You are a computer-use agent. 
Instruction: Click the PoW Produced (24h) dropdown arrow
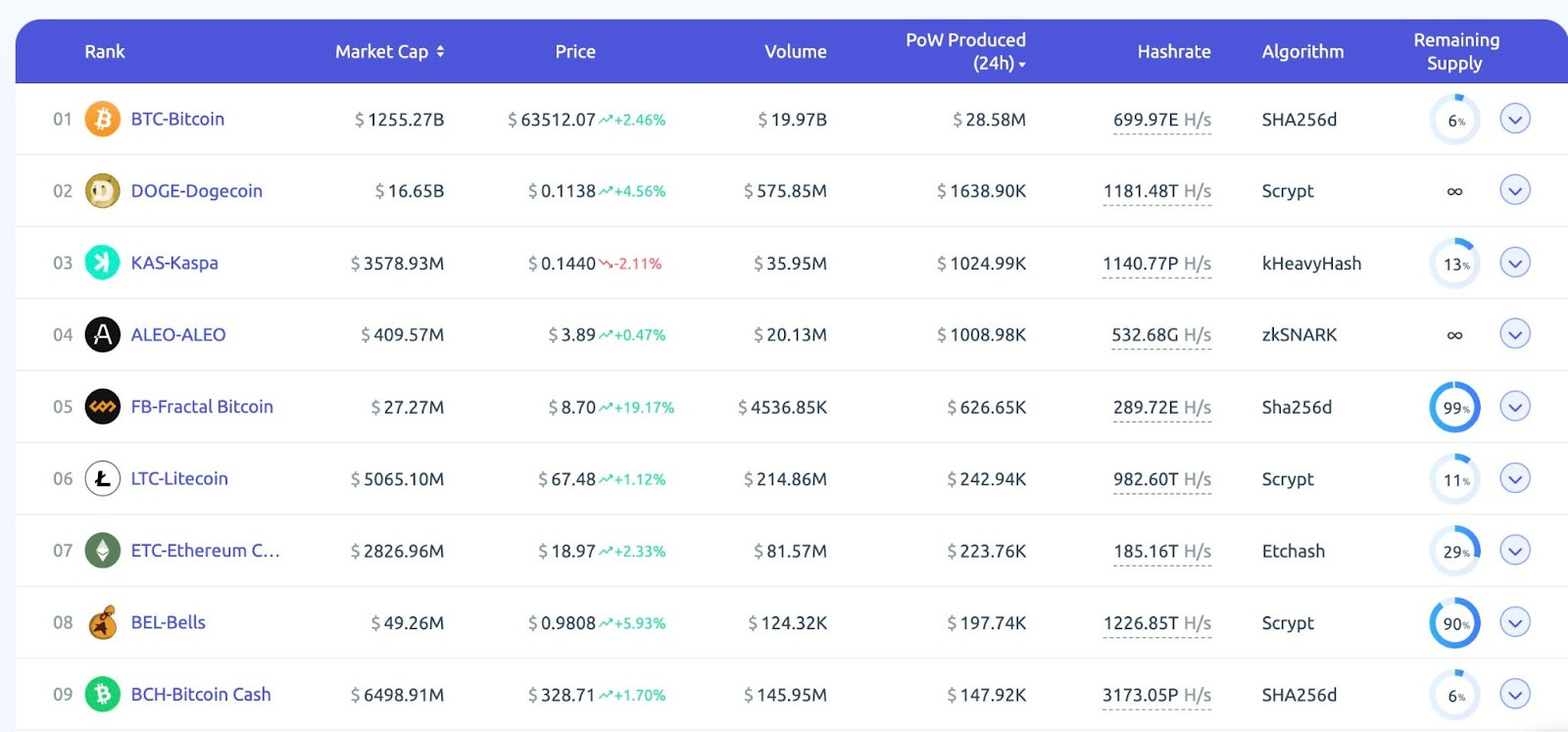pyautogui.click(x=1022, y=65)
